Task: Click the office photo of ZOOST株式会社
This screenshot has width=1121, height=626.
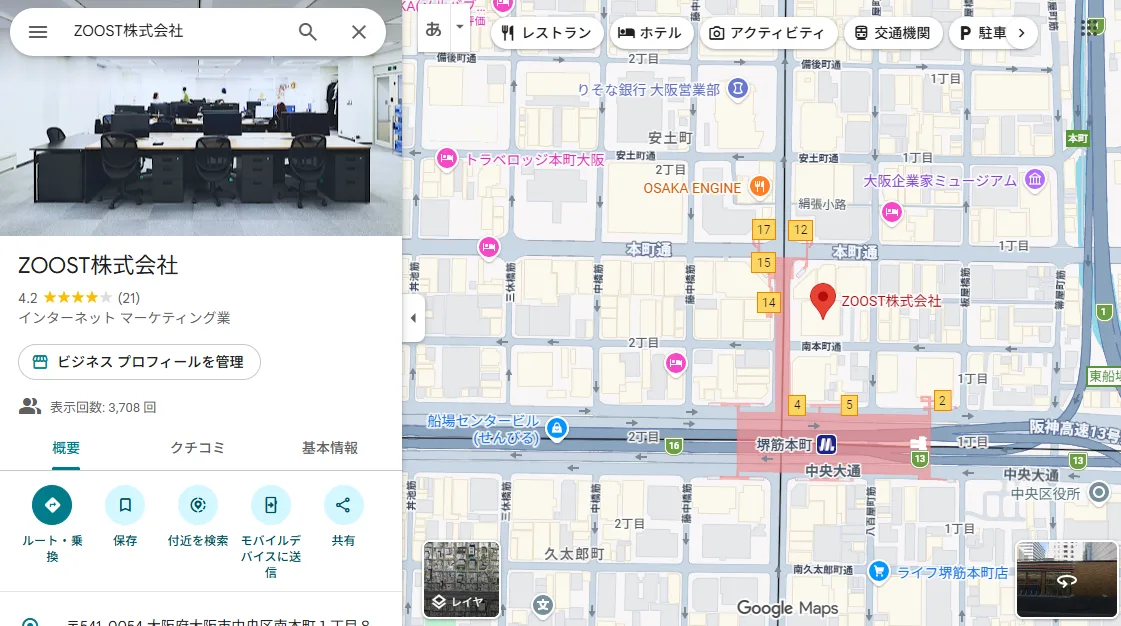Action: point(201,146)
